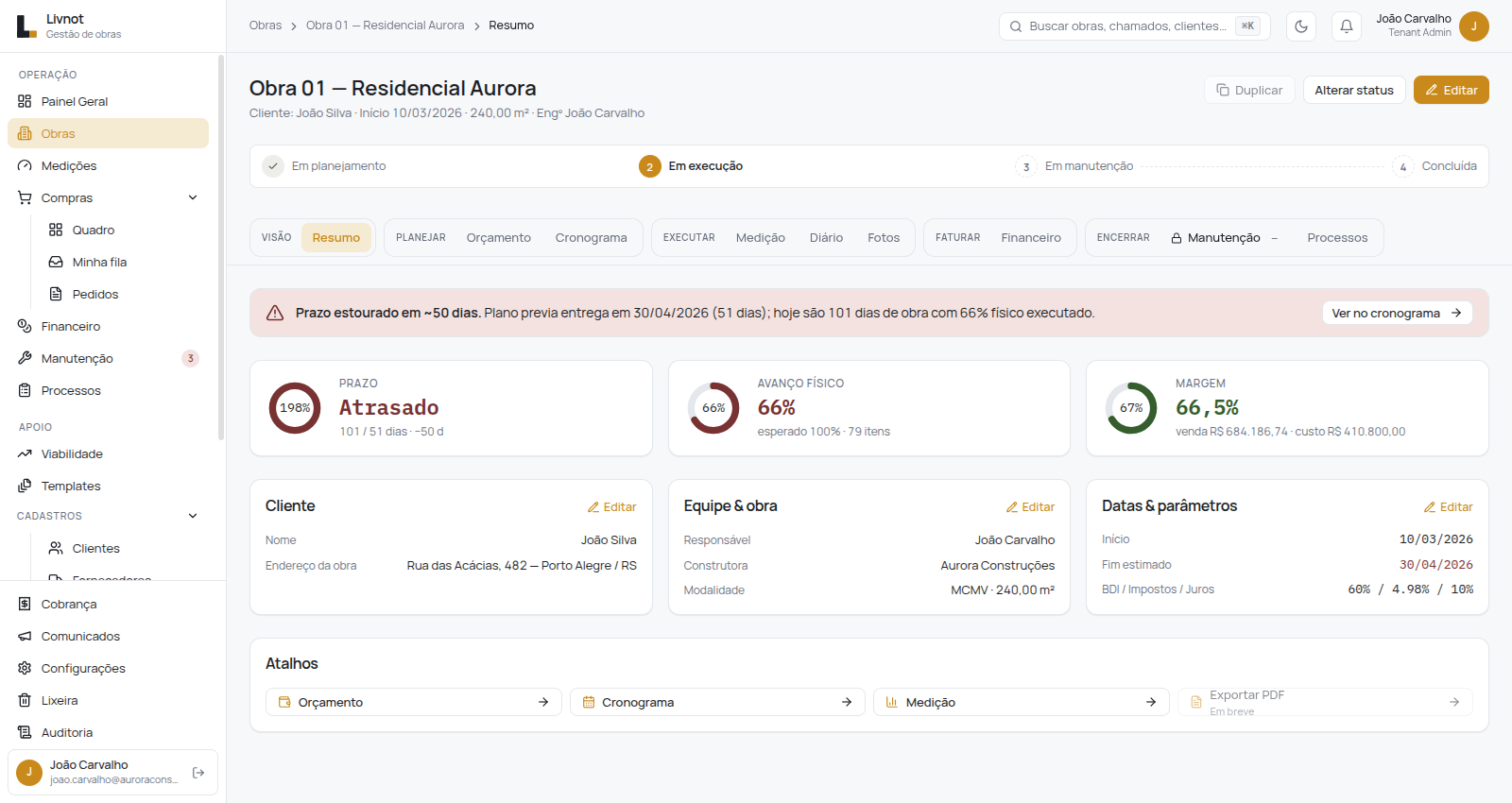
Task: Open the locked Manutenção tab
Action: point(1224,237)
